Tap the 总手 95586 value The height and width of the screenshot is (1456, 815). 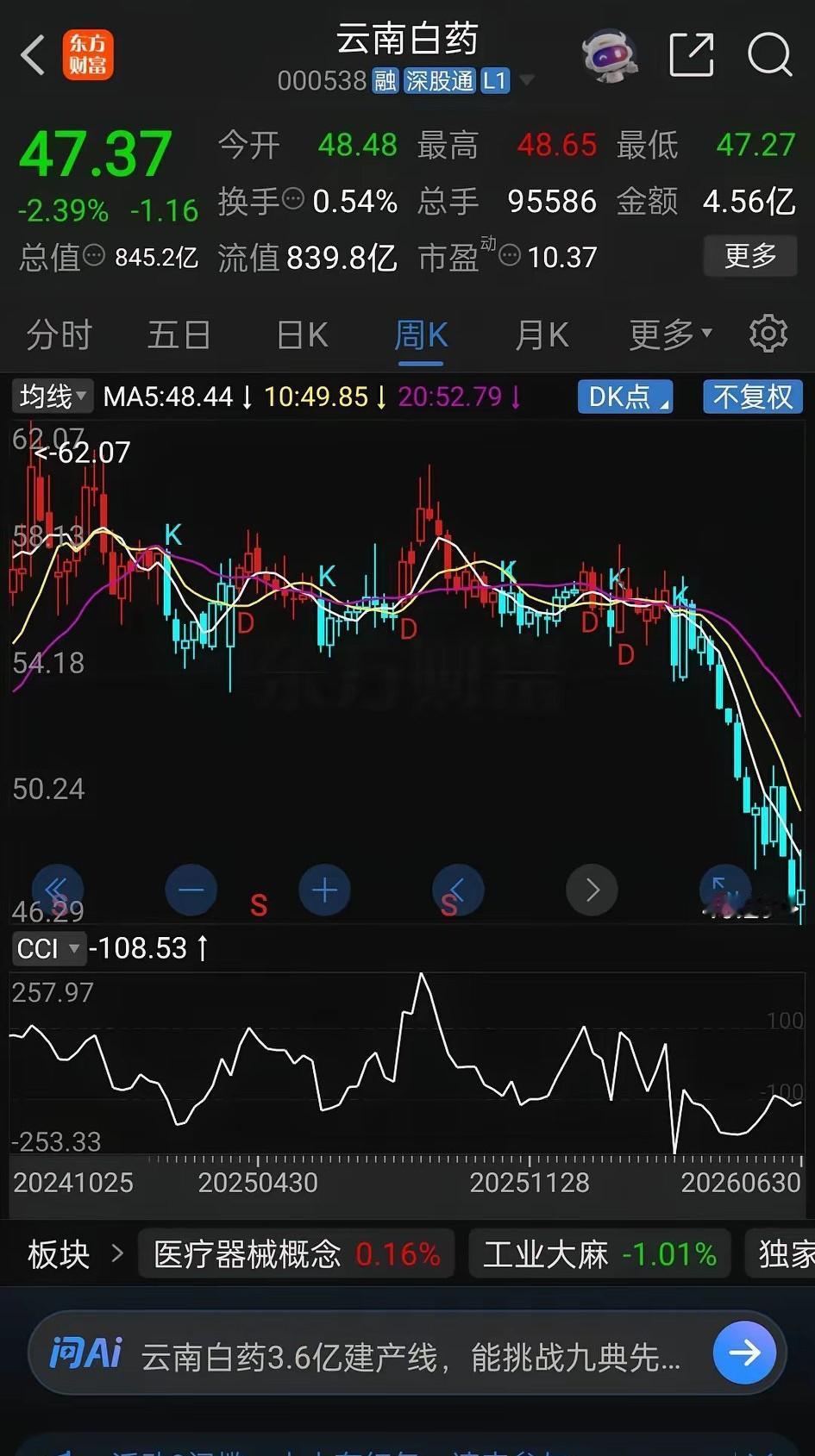[x=552, y=201]
